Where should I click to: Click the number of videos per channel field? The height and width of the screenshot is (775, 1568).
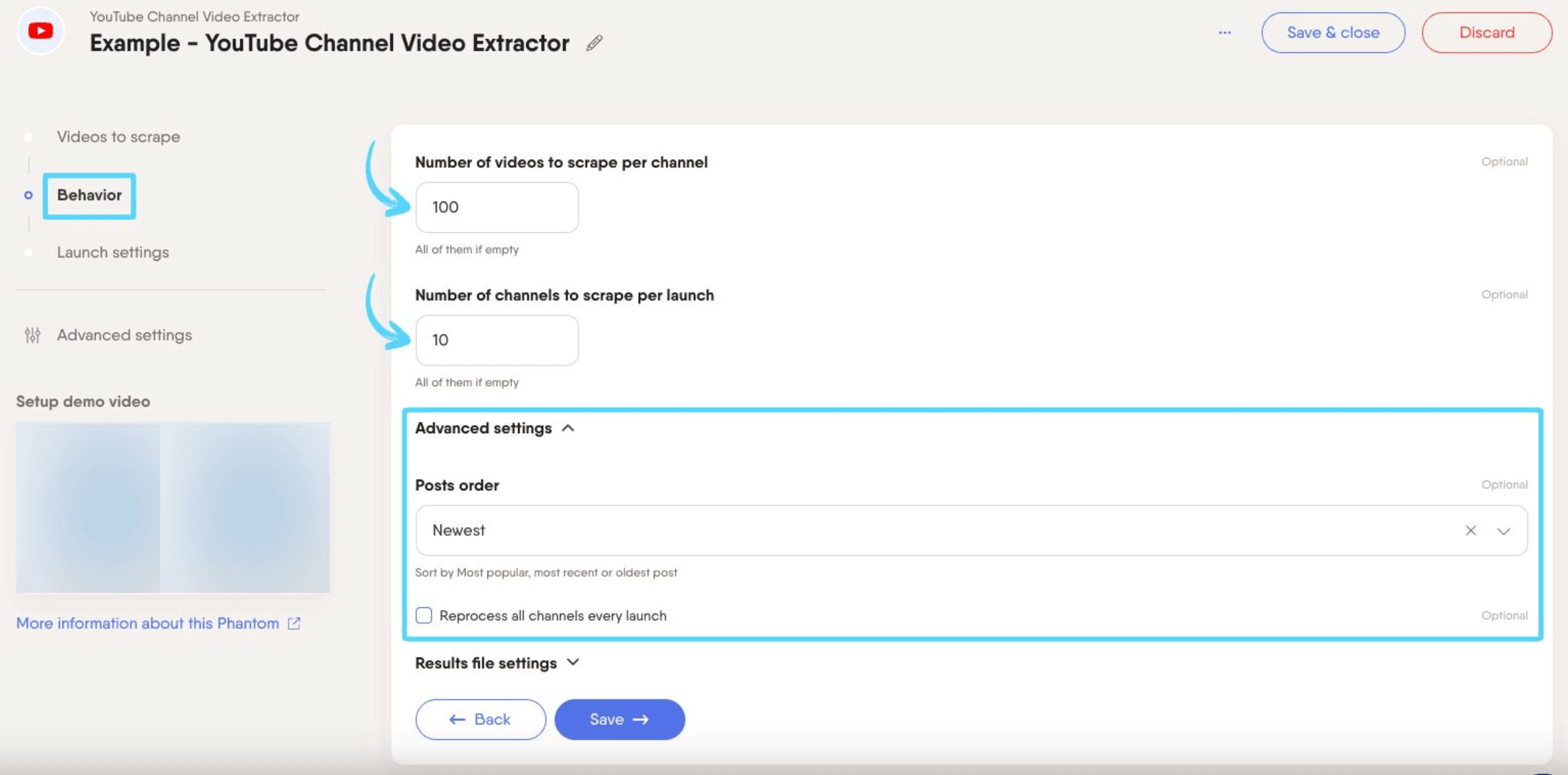point(497,207)
